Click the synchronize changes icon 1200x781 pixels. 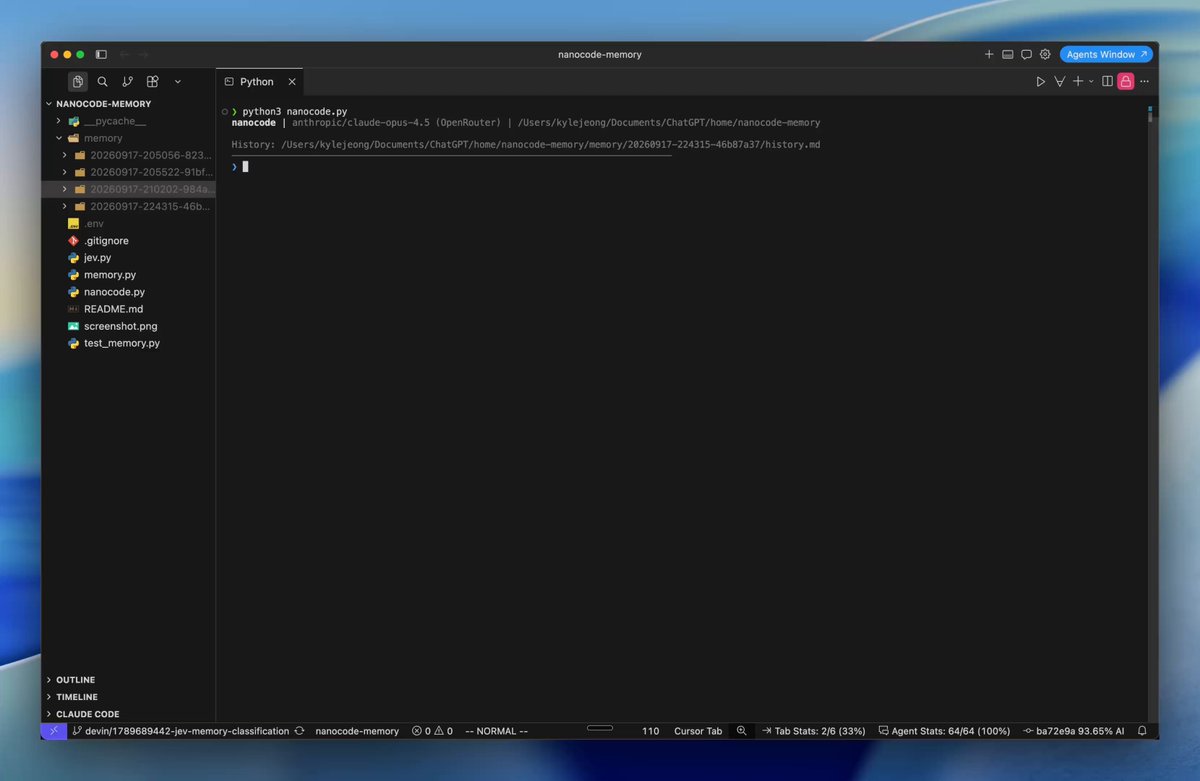[x=299, y=731]
